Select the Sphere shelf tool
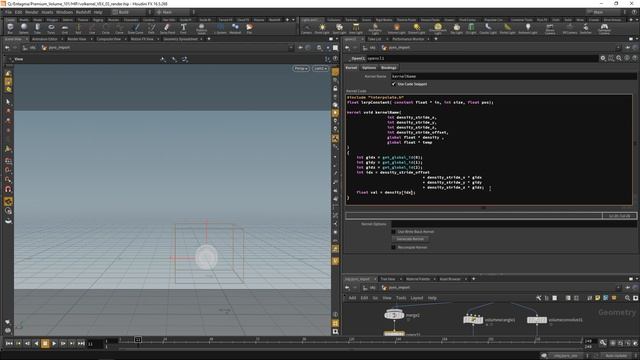 pos(24,29)
